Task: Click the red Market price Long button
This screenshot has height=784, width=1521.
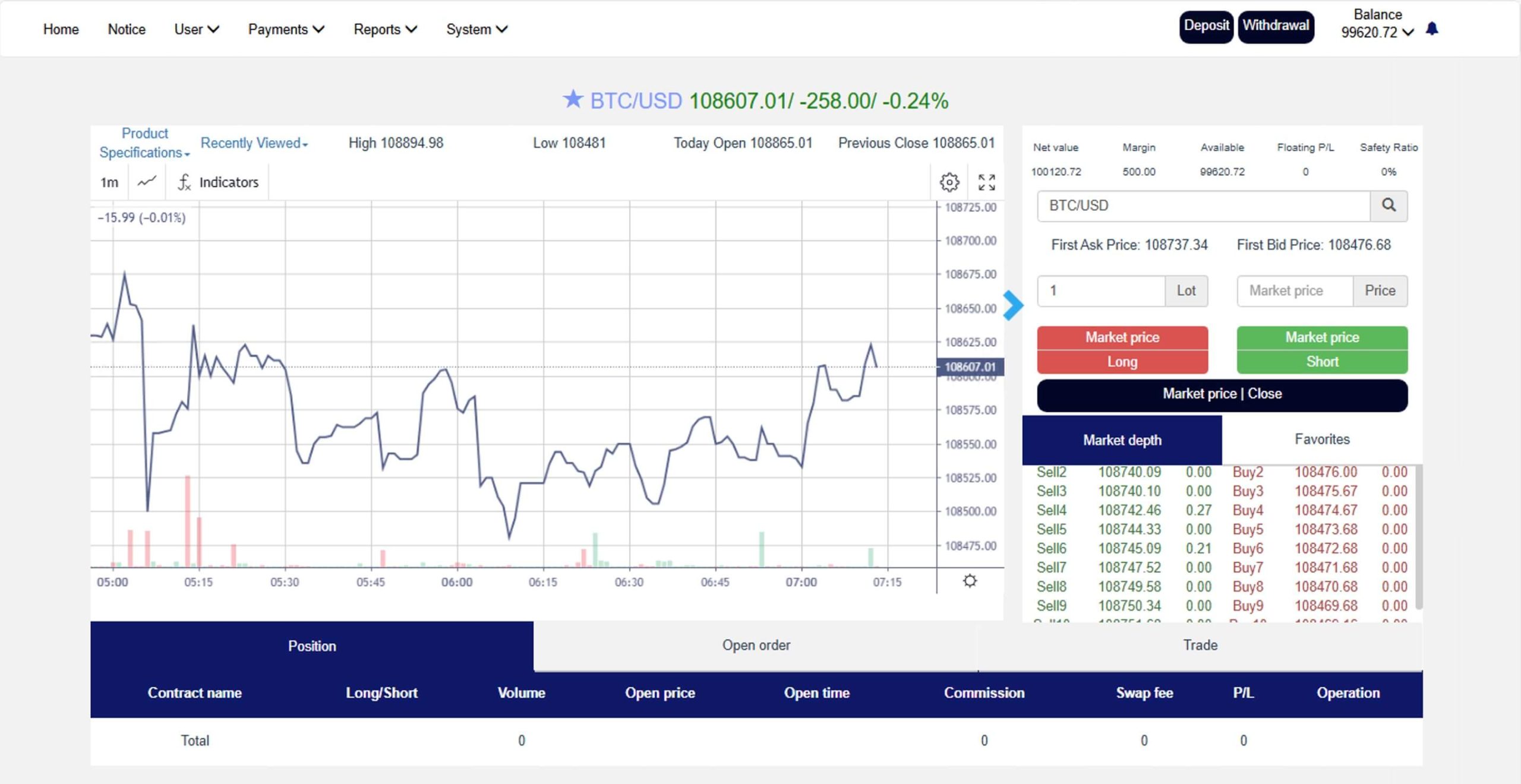Action: [x=1122, y=349]
